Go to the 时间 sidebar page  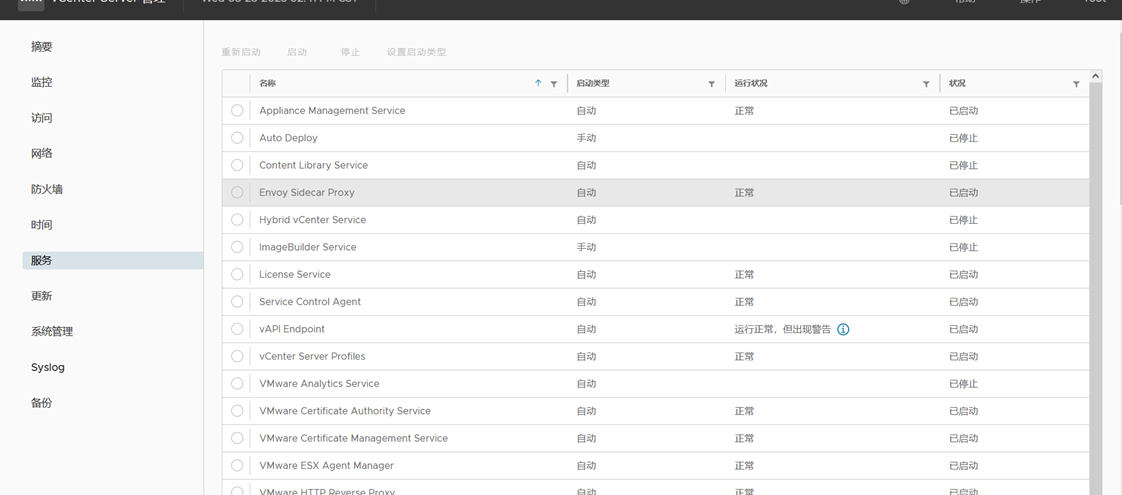pos(42,225)
